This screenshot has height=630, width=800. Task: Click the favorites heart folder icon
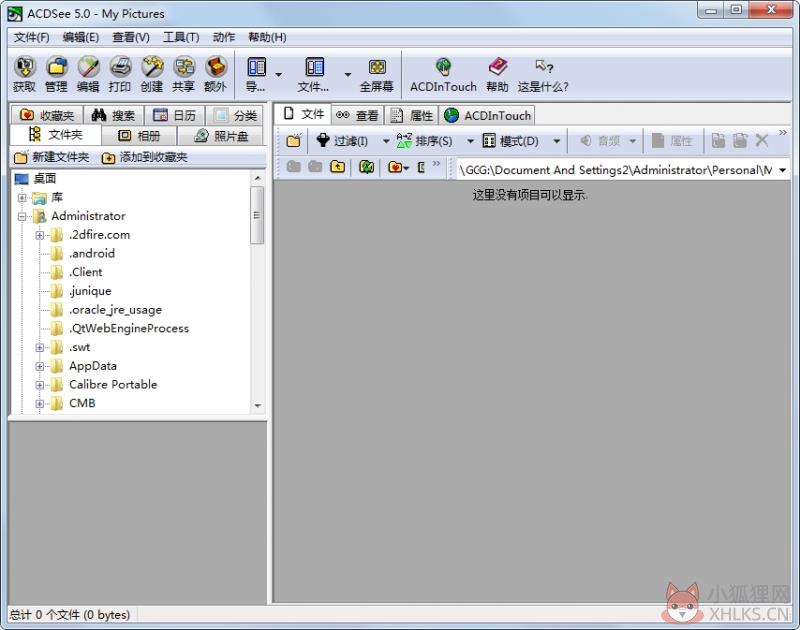tap(395, 166)
